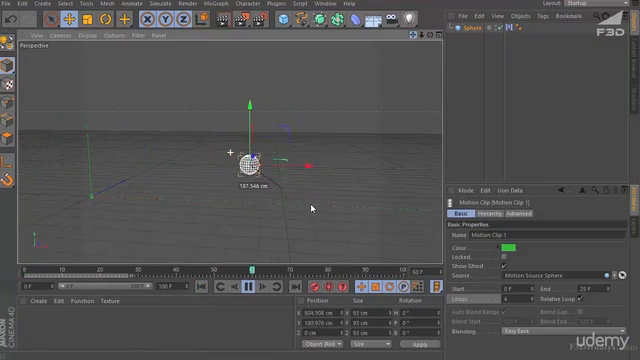The image size is (640, 360).
Task: Toggle Z axis lock
Action: 183,19
